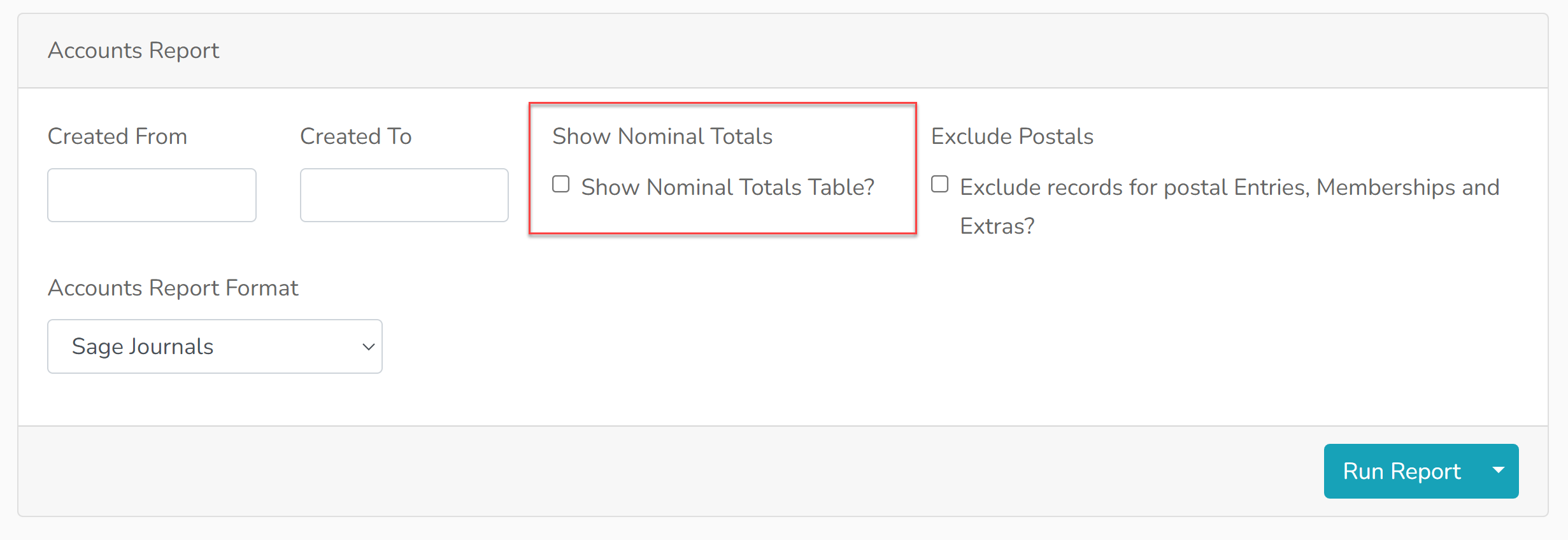This screenshot has width=1568, height=540.
Task: Click the Created From label
Action: point(117,136)
